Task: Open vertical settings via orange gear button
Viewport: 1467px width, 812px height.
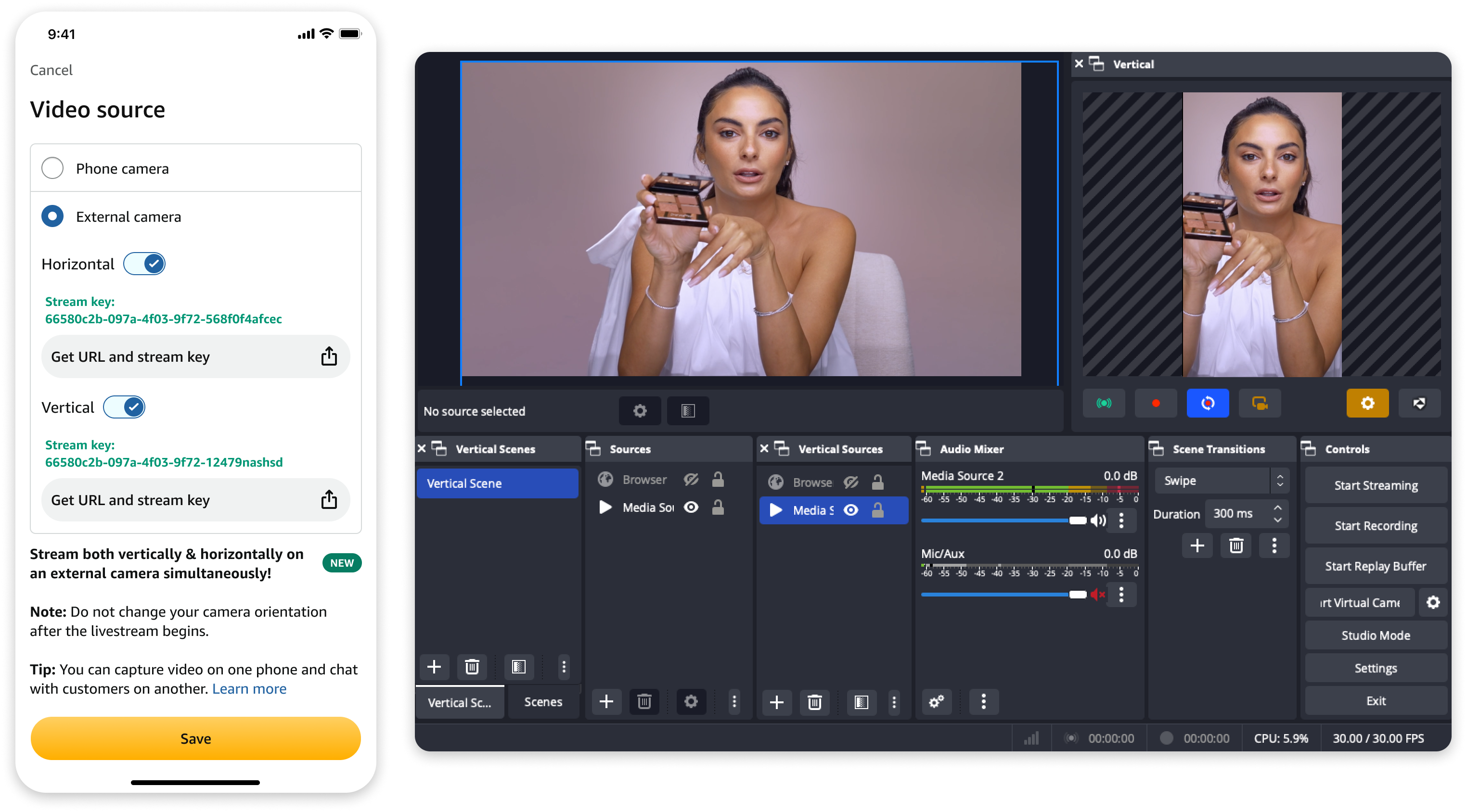Action: tap(1367, 403)
